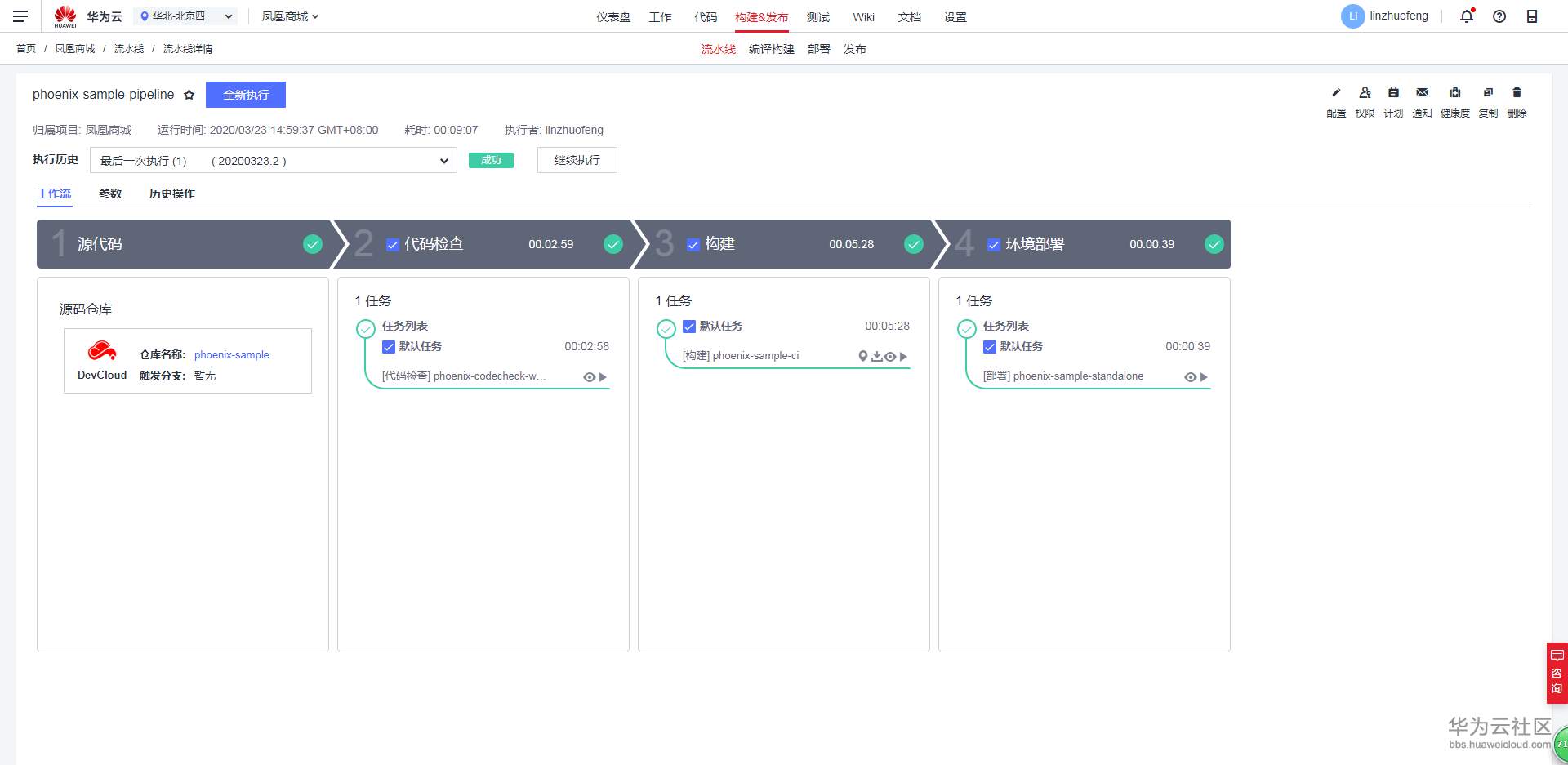Viewport: 1568px width, 765px height.
Task: Run phoenix-sample-standalone play icon
Action: pyautogui.click(x=1204, y=377)
